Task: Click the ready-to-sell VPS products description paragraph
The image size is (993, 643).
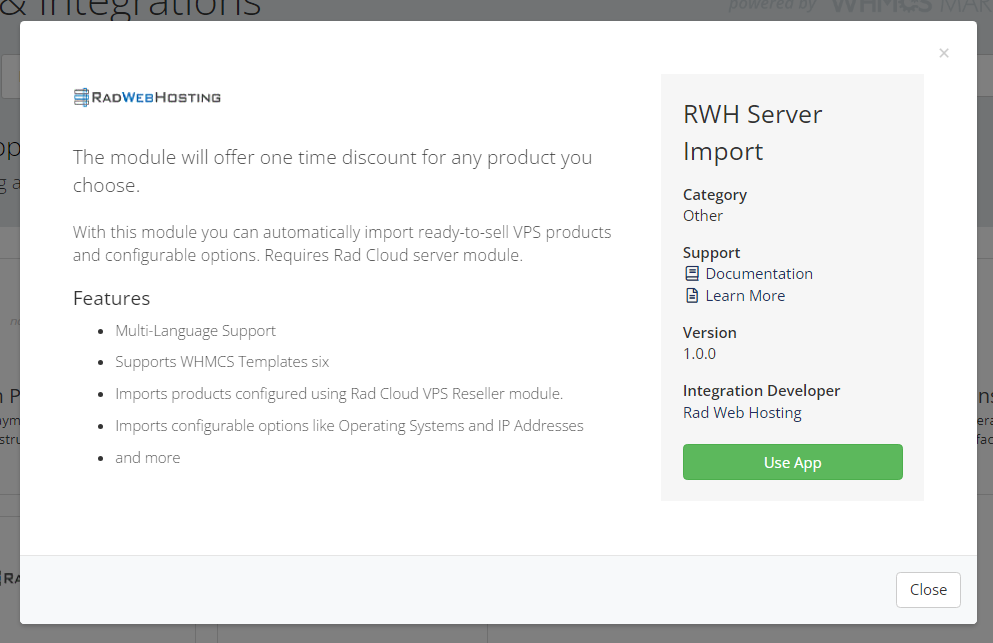Action: point(341,243)
